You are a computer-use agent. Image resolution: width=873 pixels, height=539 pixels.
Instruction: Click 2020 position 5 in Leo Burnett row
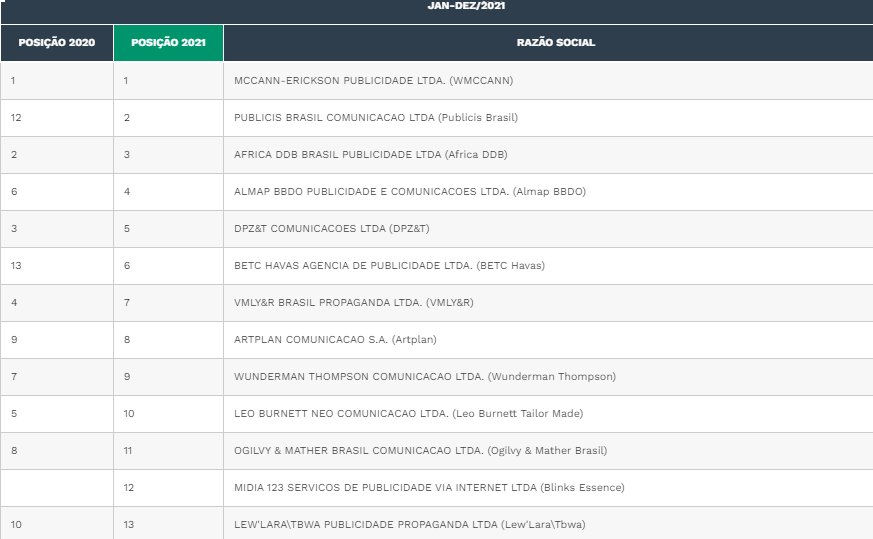(57, 414)
